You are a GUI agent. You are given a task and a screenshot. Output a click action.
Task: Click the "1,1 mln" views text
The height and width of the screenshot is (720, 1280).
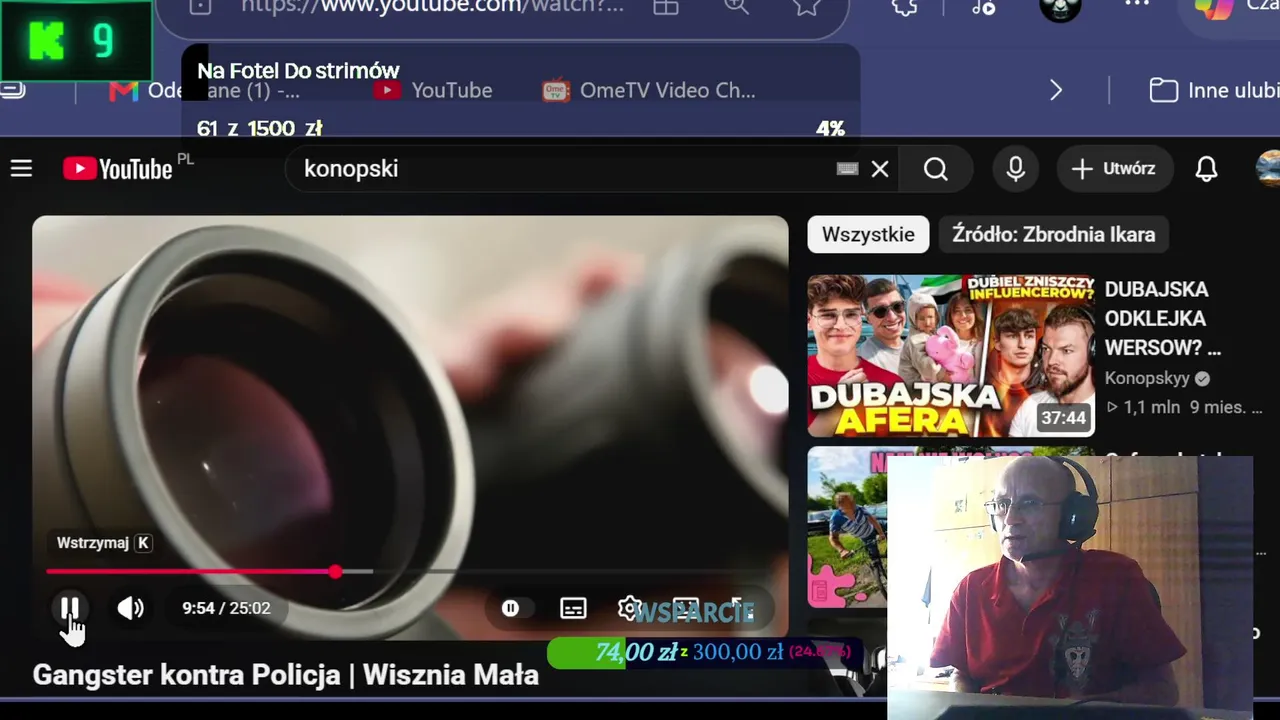pos(1153,408)
